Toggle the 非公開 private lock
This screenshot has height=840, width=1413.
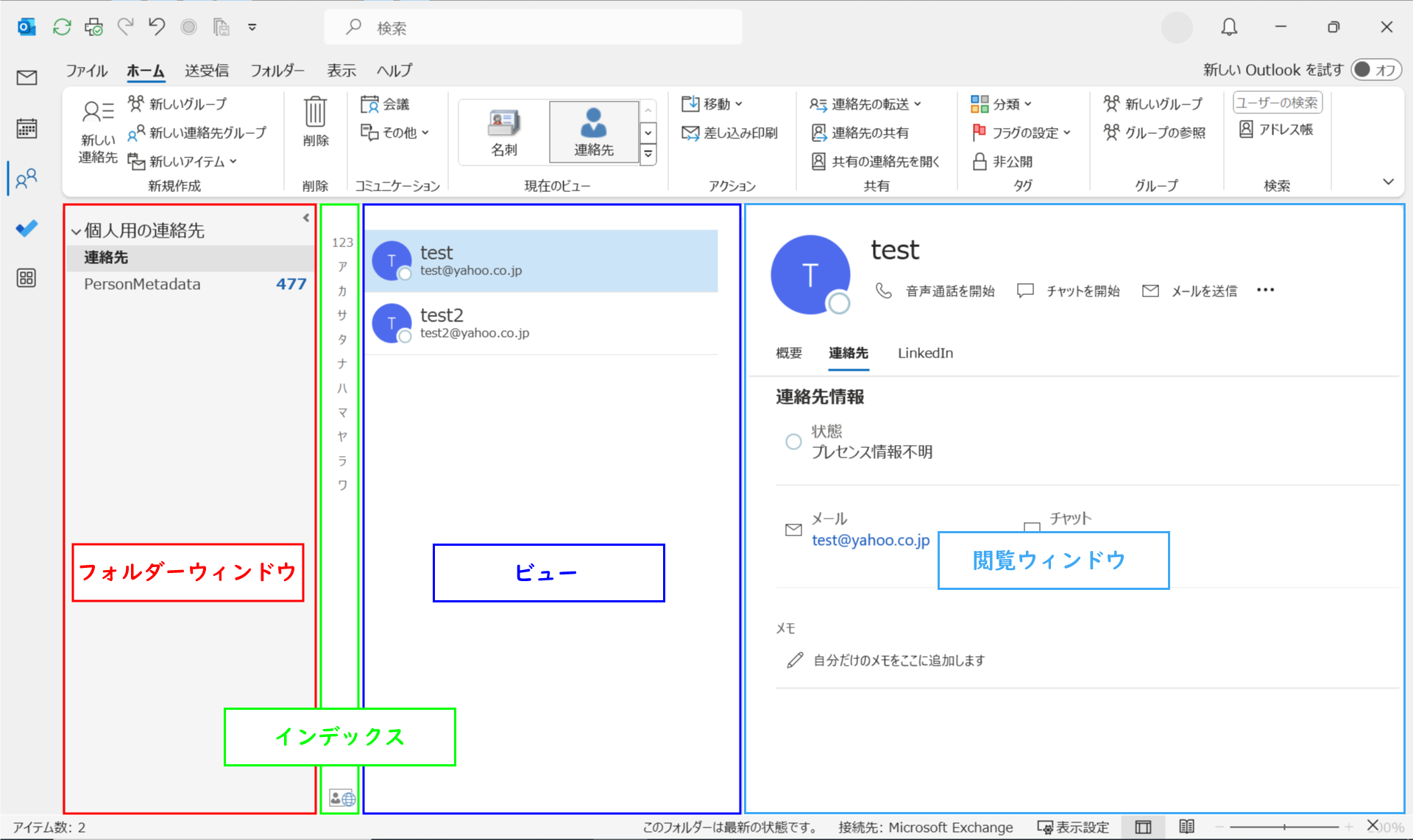[x=1002, y=161]
